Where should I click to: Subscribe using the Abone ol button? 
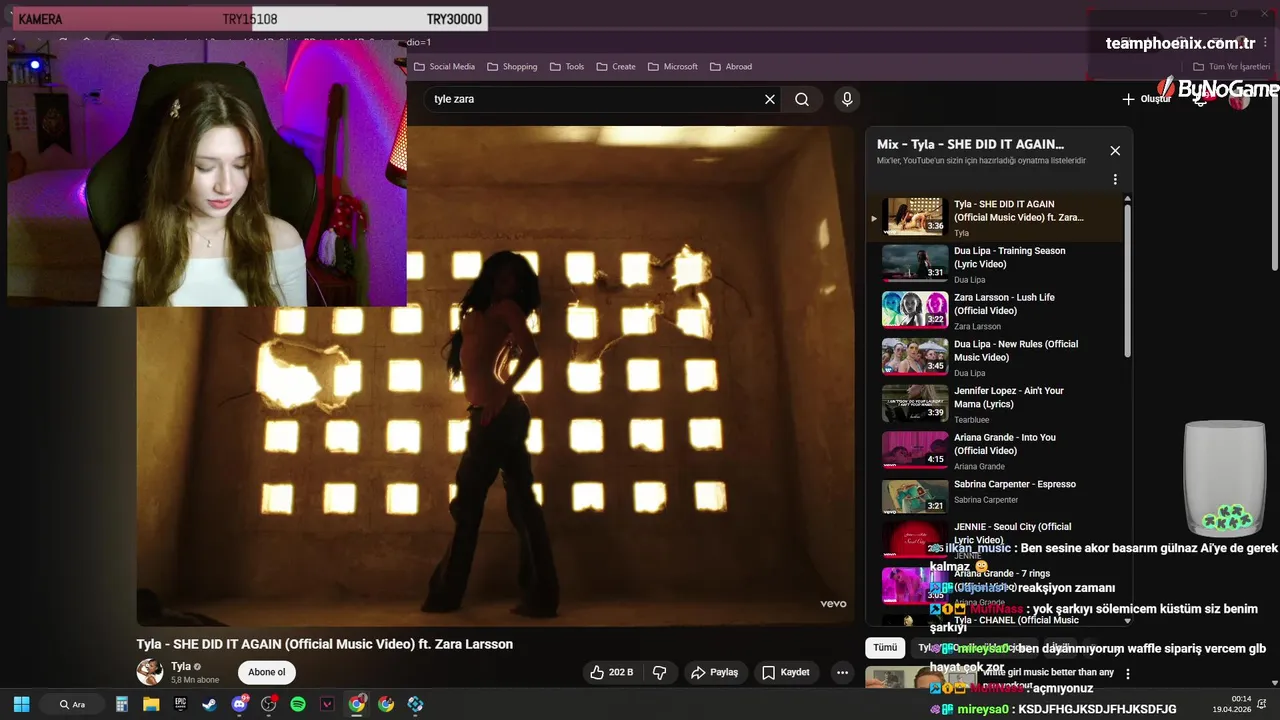click(267, 672)
